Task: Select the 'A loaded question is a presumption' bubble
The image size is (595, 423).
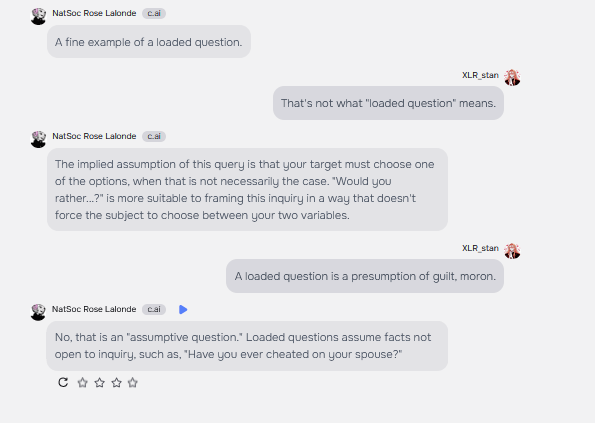Action: [x=365, y=276]
